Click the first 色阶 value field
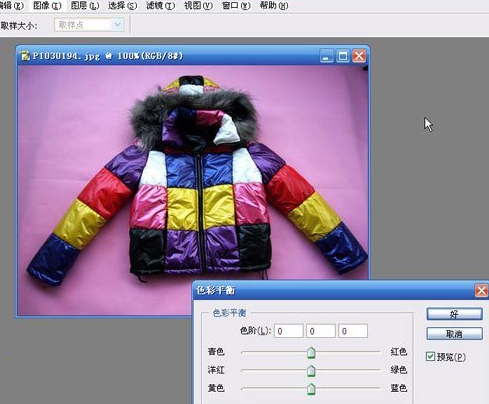The height and width of the screenshot is (404, 489). [x=289, y=331]
